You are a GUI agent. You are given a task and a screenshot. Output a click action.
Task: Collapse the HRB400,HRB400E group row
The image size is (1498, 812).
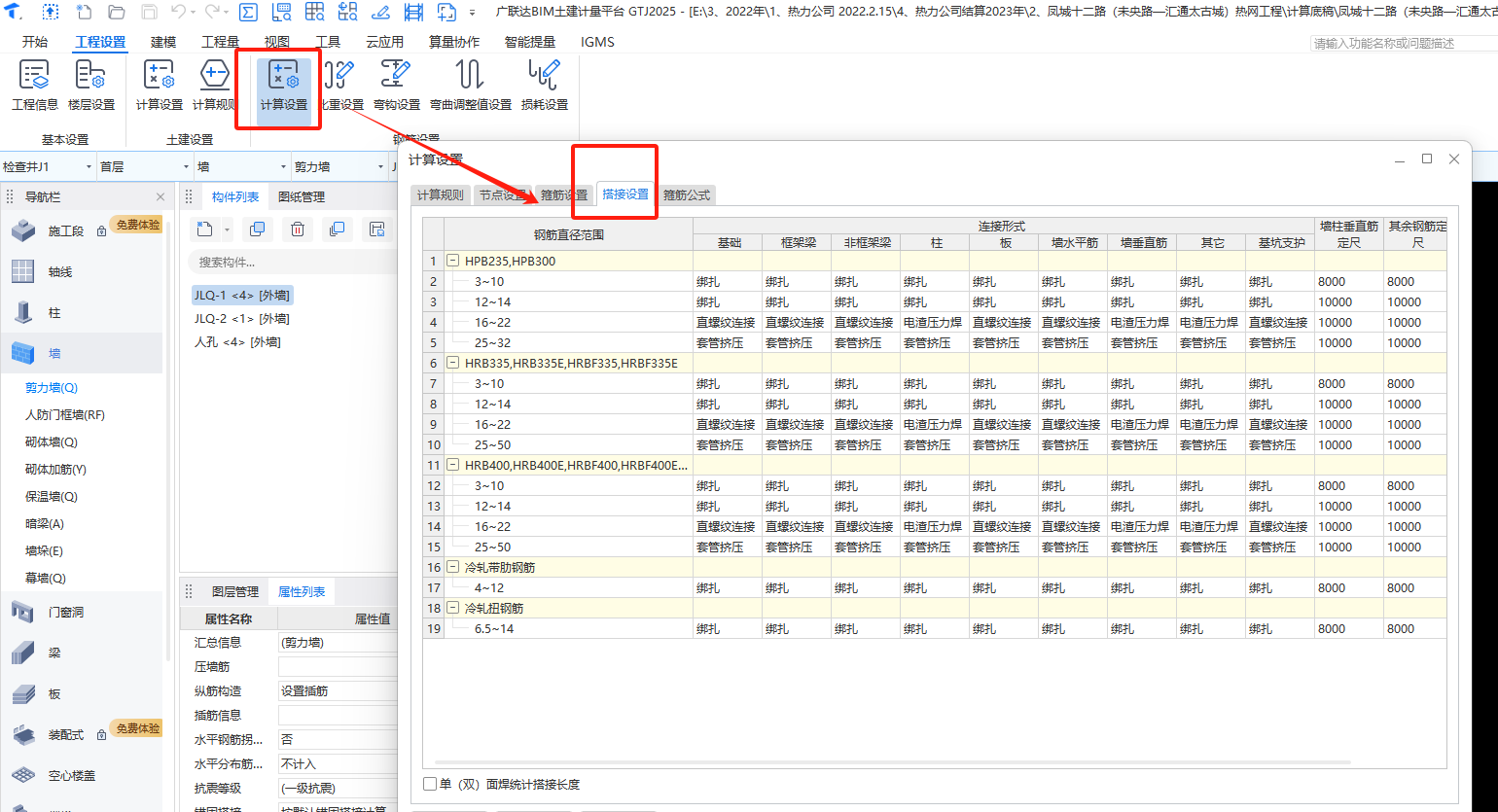tap(452, 465)
